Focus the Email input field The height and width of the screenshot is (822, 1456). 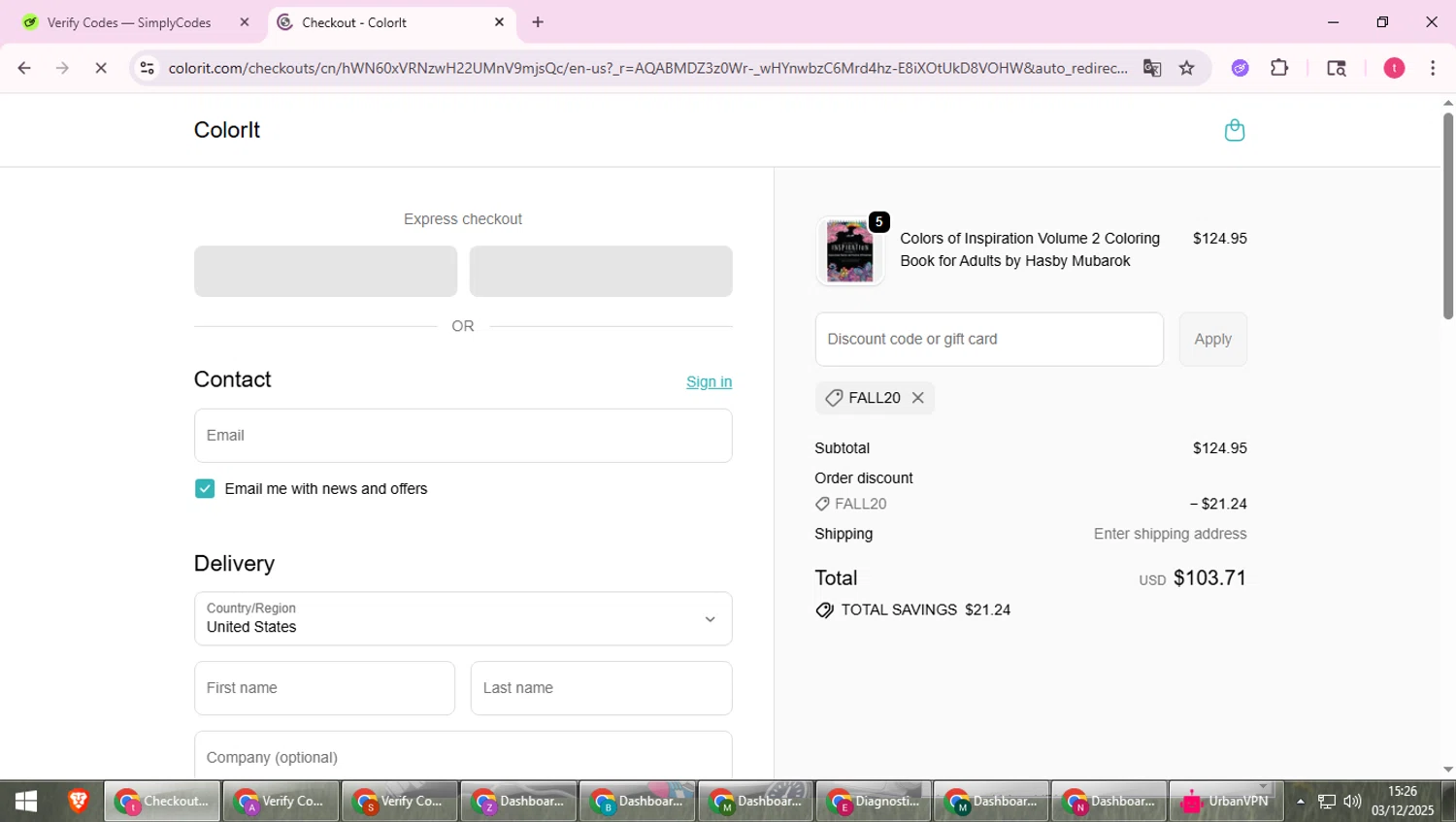463,436
